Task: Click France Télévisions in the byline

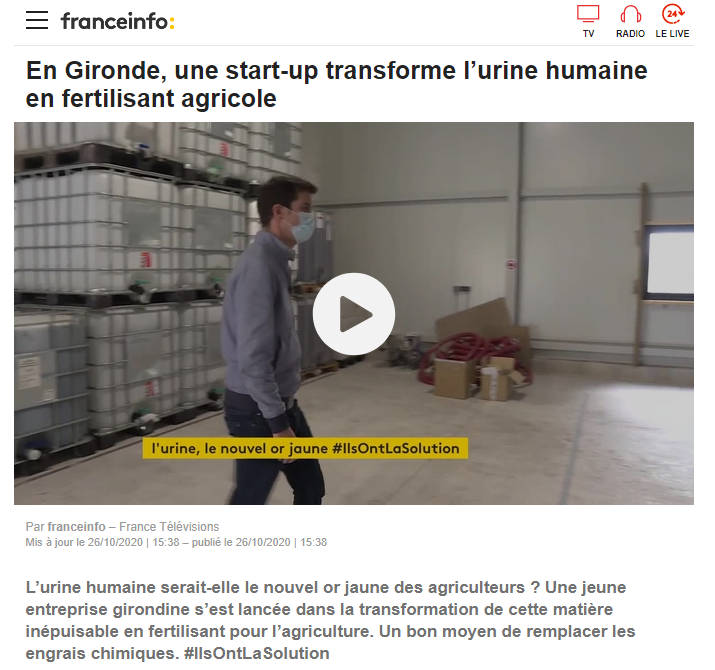Action: point(169,527)
